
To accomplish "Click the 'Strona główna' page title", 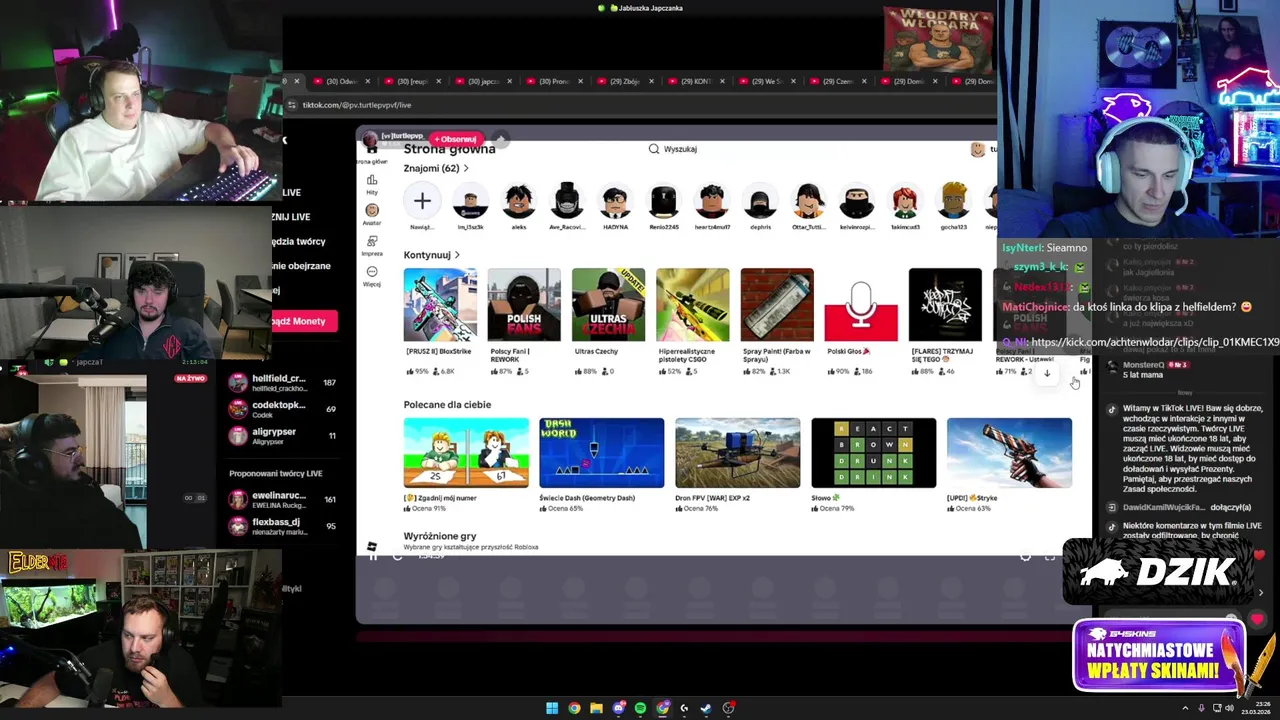I will click(x=449, y=149).
